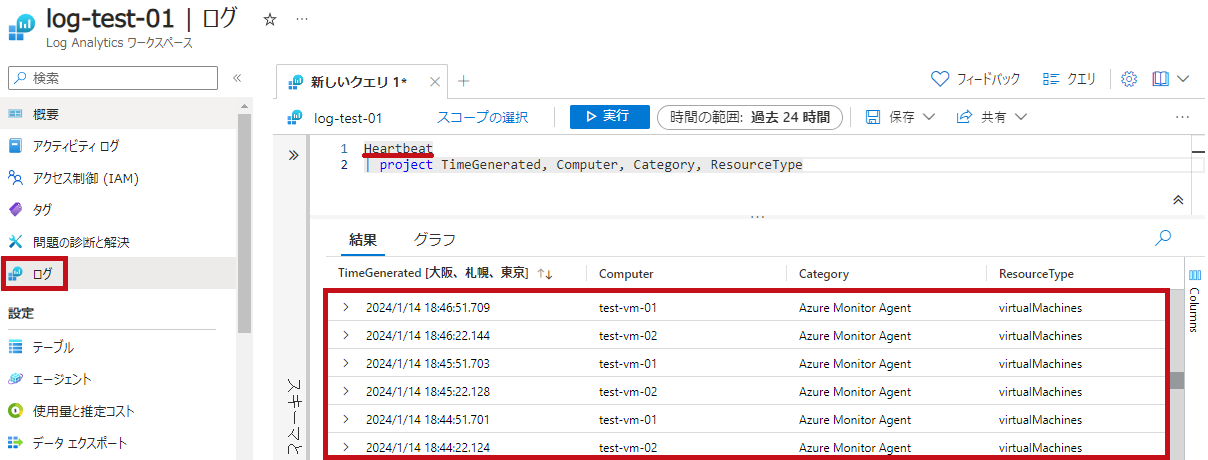
Task: Expand row 2024/1/14 18:45:51.703
Action: [x=346, y=363]
